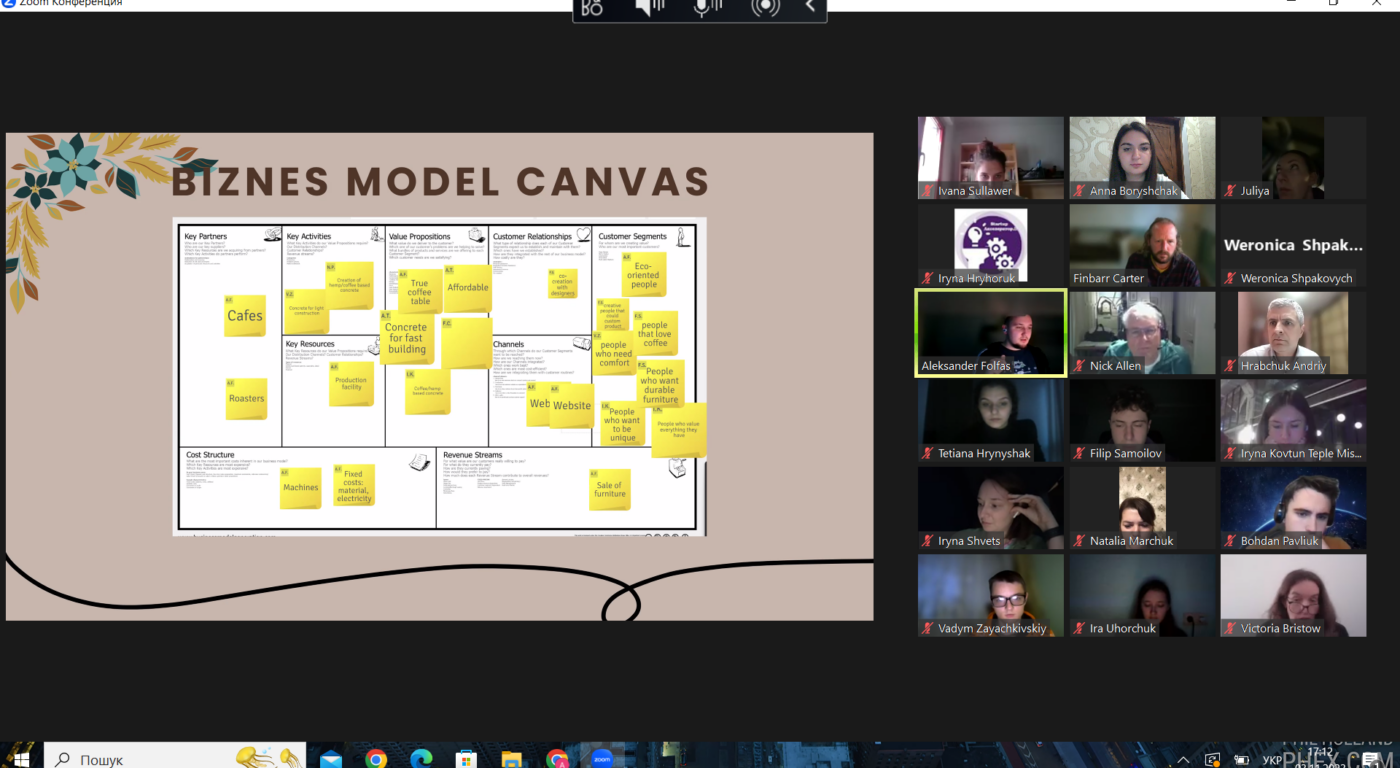Select Nick Allen's video tile

[x=1142, y=333]
